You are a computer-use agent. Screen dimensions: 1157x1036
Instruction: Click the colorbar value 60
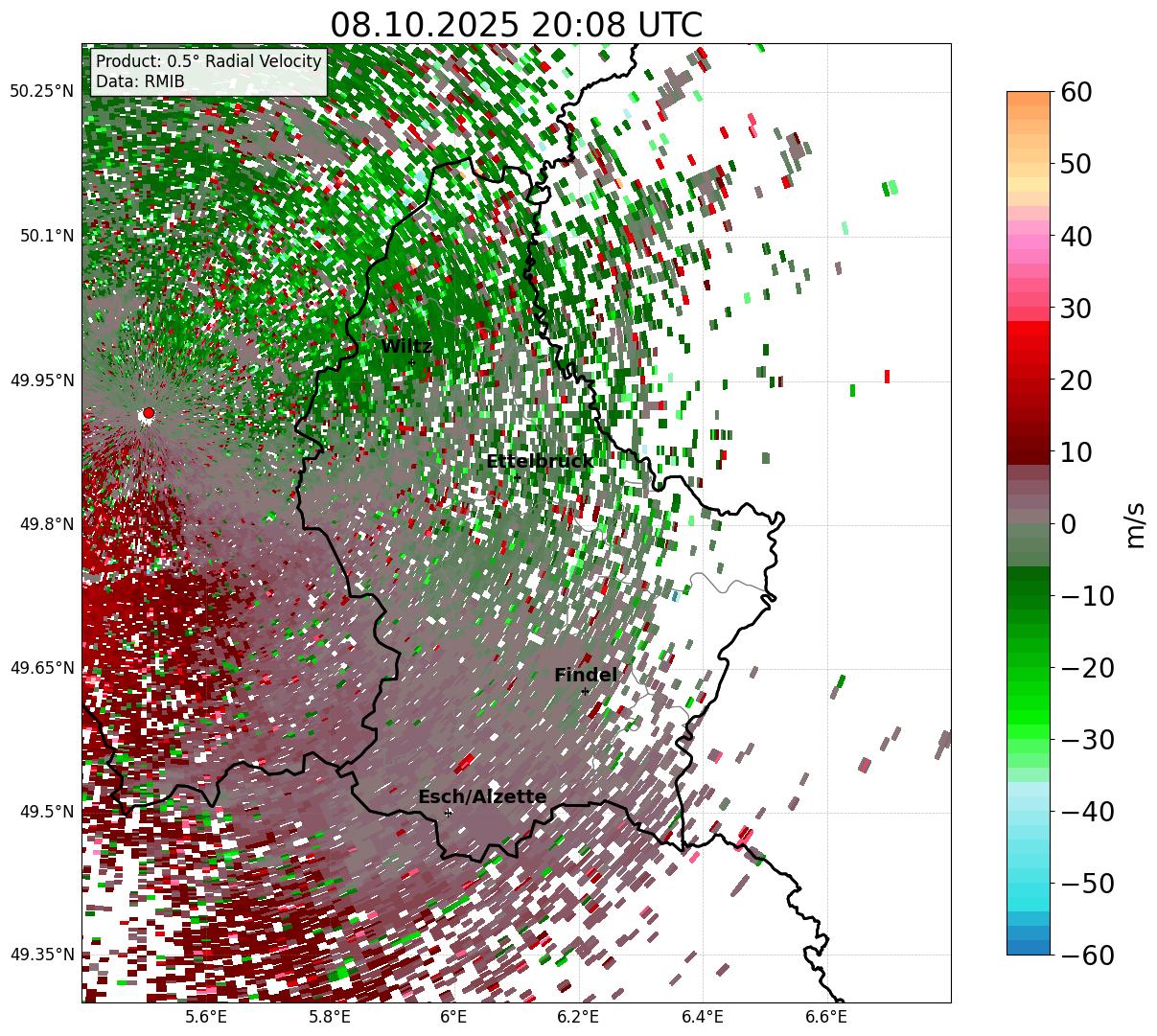(x=1076, y=92)
